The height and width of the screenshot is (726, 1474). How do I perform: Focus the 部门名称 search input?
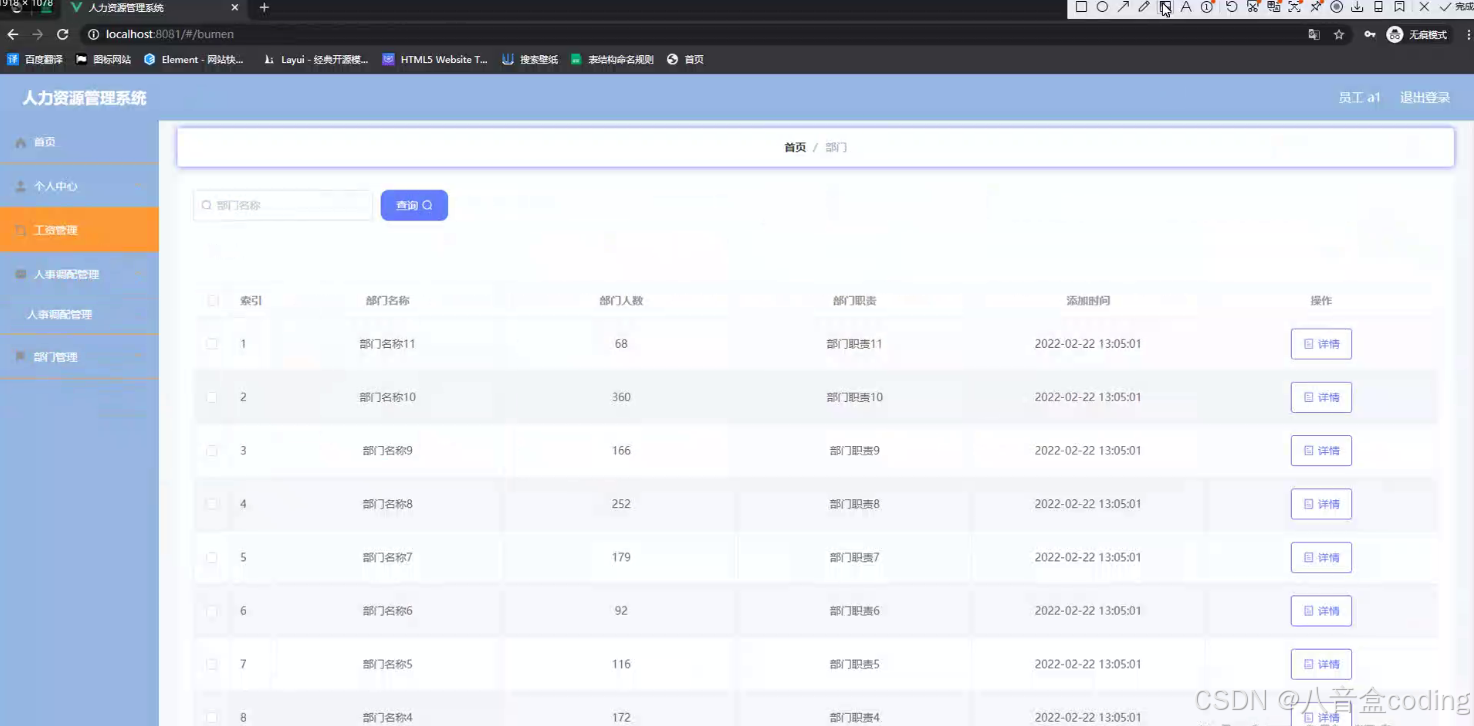coord(283,205)
